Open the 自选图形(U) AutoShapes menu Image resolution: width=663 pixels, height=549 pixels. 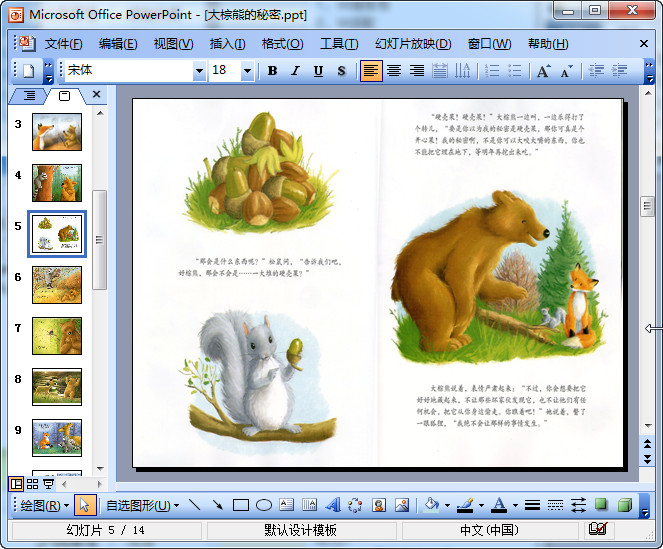[x=142, y=505]
